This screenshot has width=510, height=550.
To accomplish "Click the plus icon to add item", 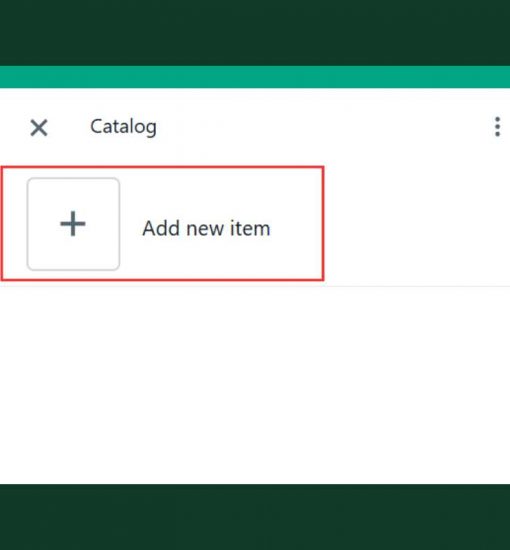I will point(73,224).
